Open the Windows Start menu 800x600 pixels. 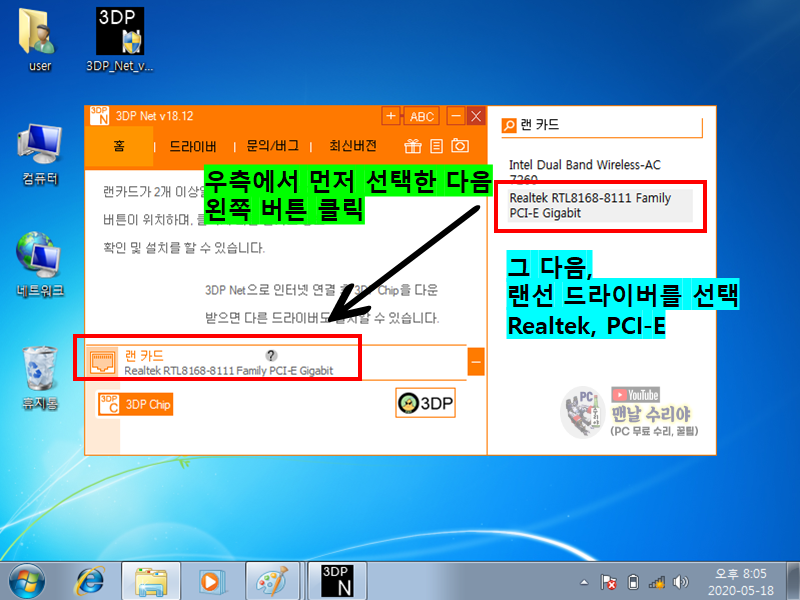(27, 582)
